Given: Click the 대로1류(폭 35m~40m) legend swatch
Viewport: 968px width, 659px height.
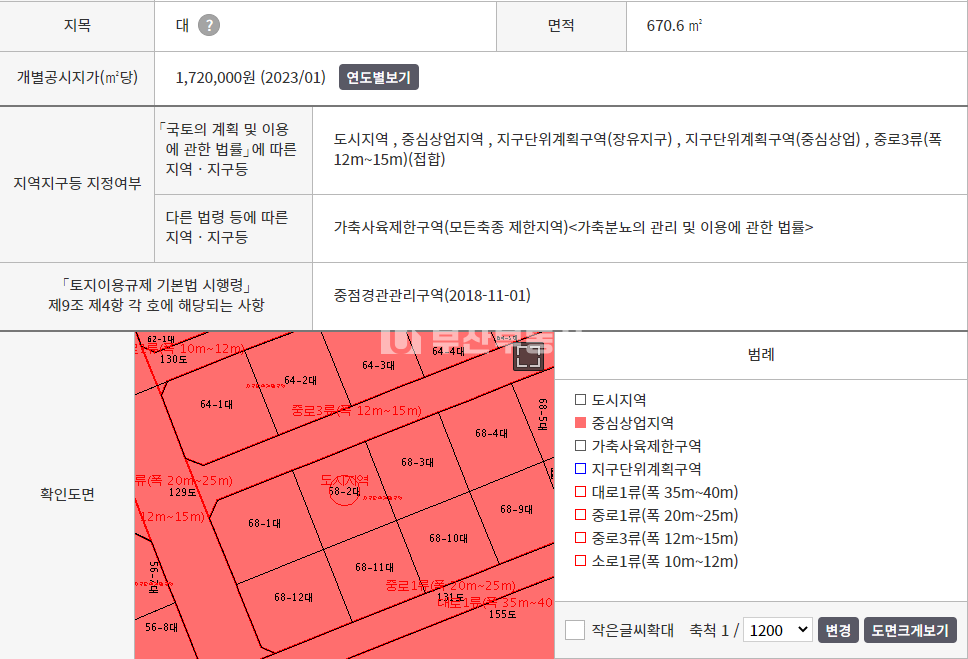Looking at the screenshot, I should coord(580,492).
